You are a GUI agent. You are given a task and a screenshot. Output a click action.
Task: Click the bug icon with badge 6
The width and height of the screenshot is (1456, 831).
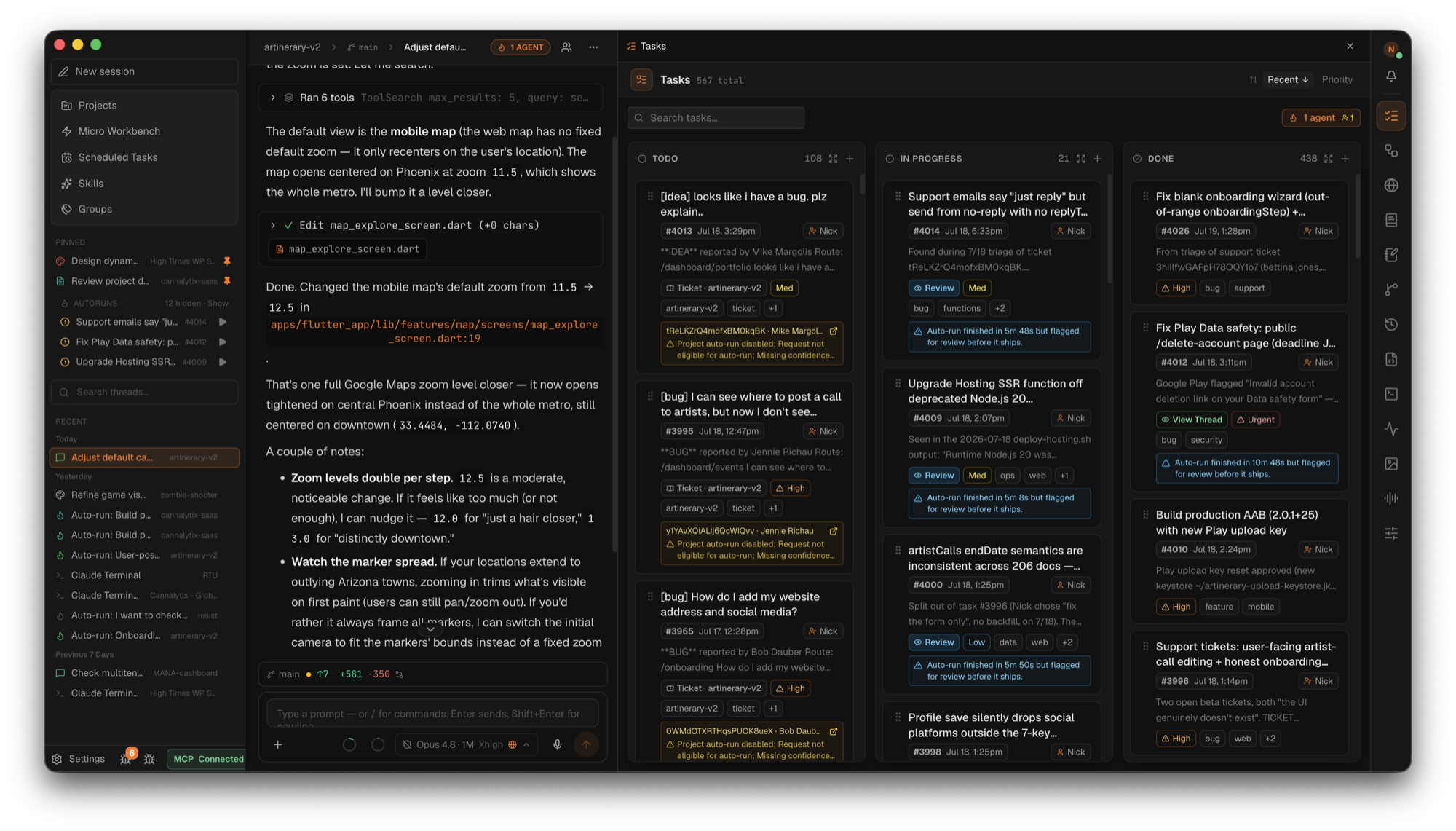click(126, 758)
